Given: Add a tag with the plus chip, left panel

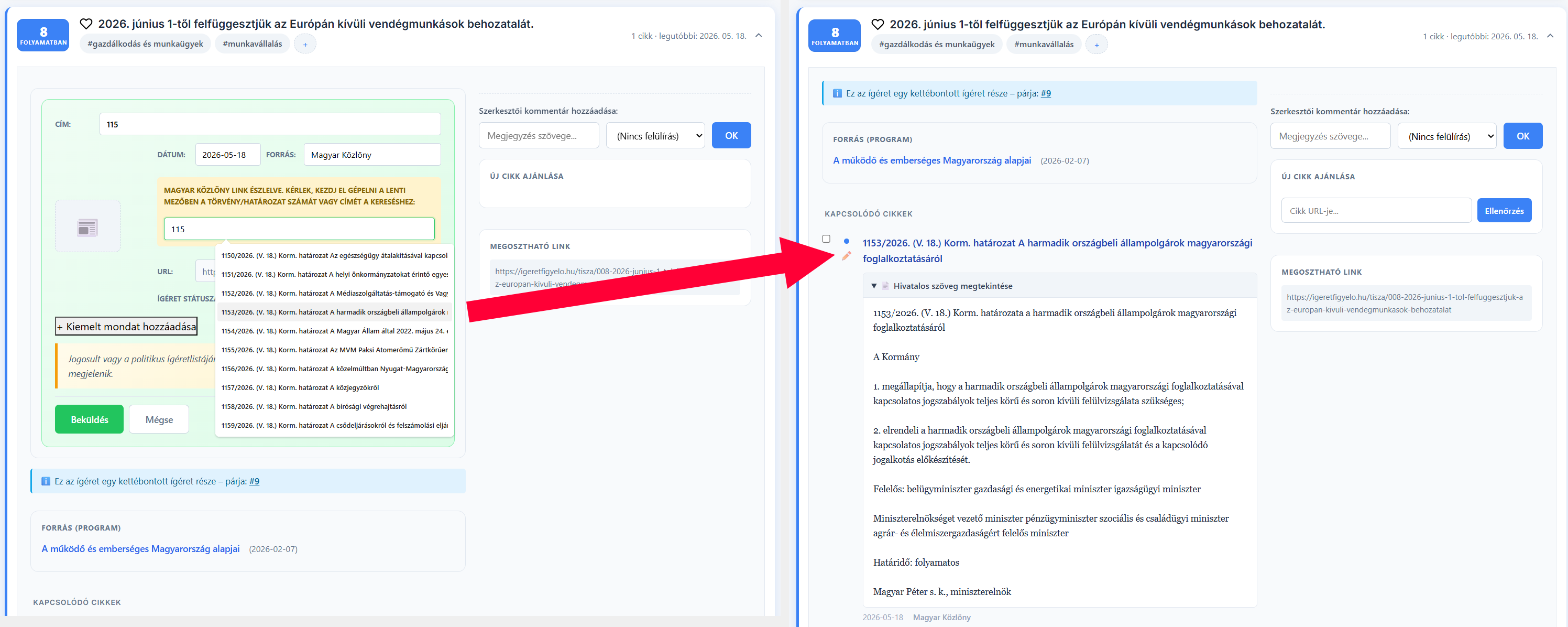Looking at the screenshot, I should [305, 44].
